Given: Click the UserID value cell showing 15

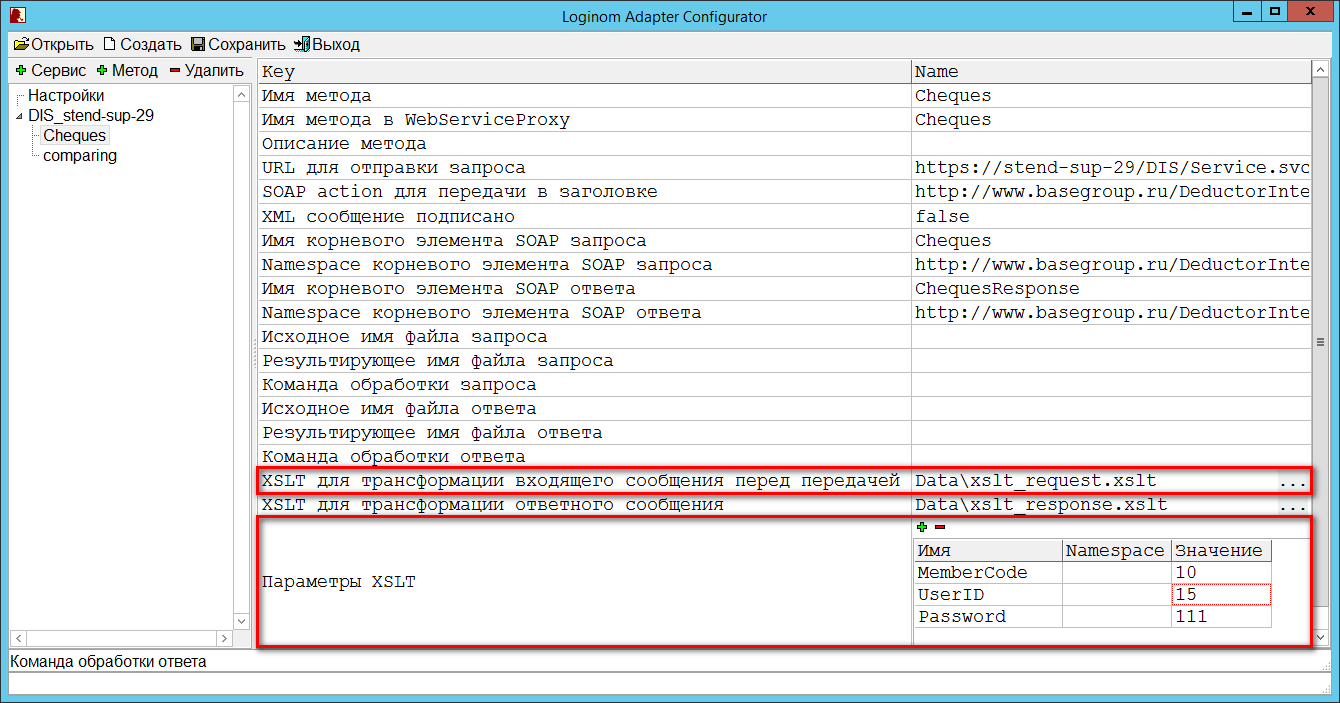Looking at the screenshot, I should click(1221, 594).
